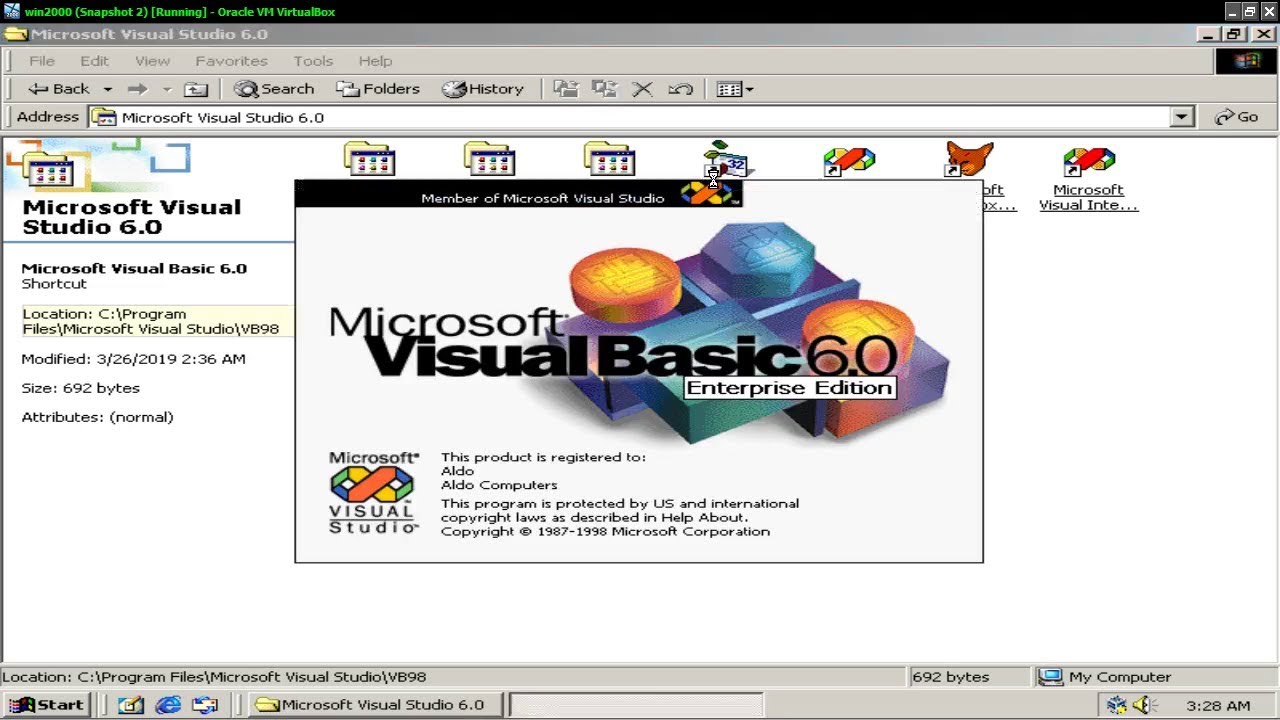Go up one folder level
The width and height of the screenshot is (1280, 720).
coord(196,89)
